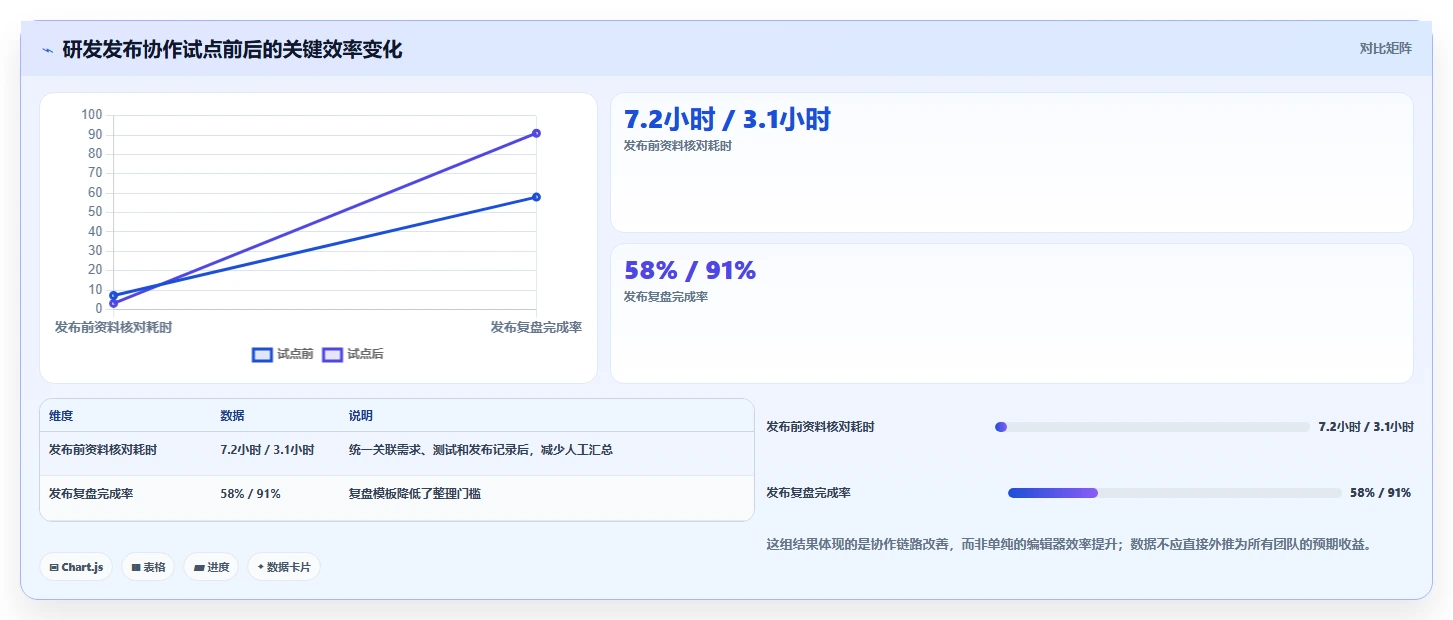
Task: Click table cell 发布前资料核对耗时
Action: coord(103,450)
